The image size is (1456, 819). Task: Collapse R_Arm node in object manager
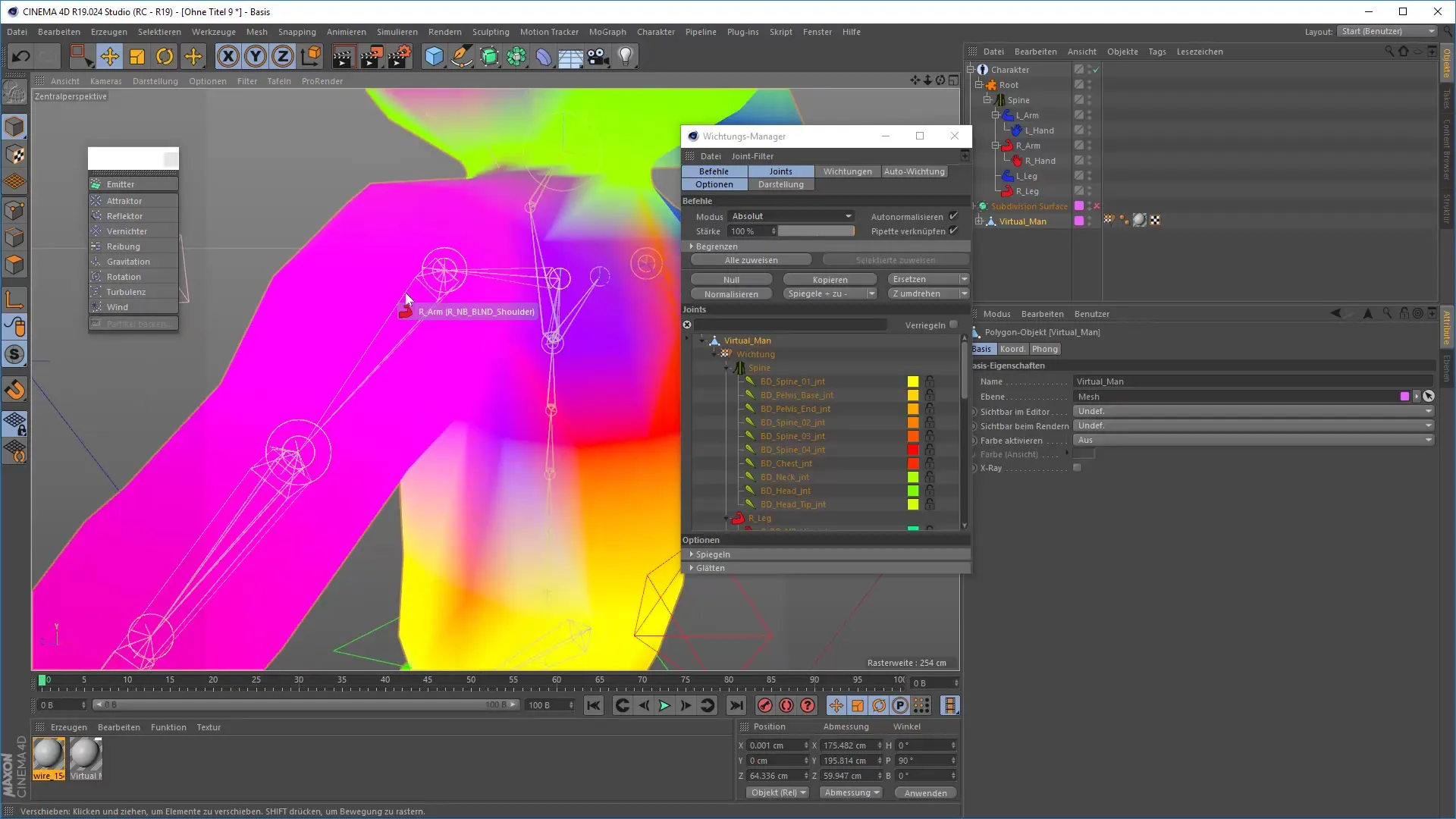[x=996, y=146]
